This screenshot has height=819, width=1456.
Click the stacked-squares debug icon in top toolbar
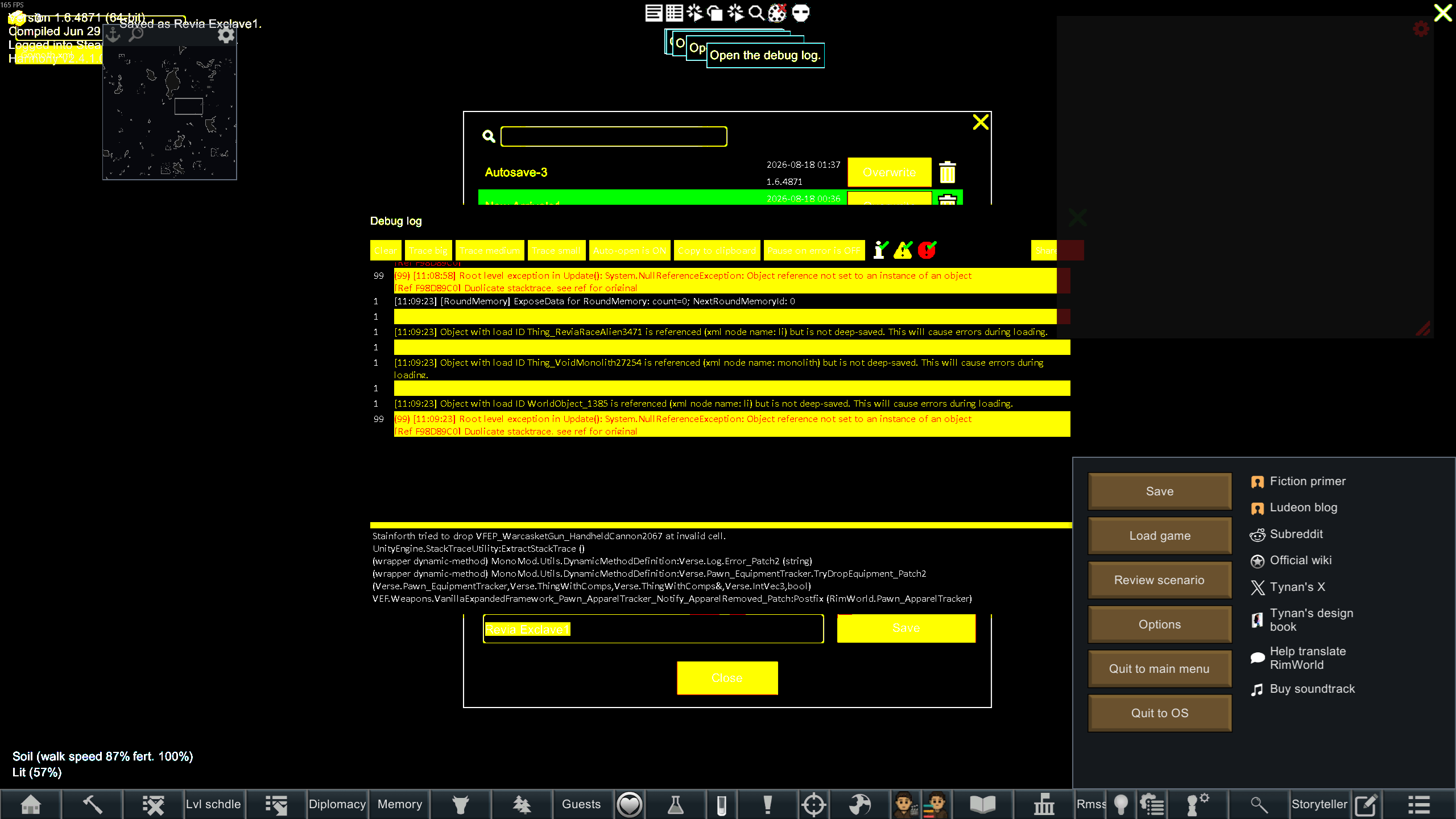(x=715, y=13)
